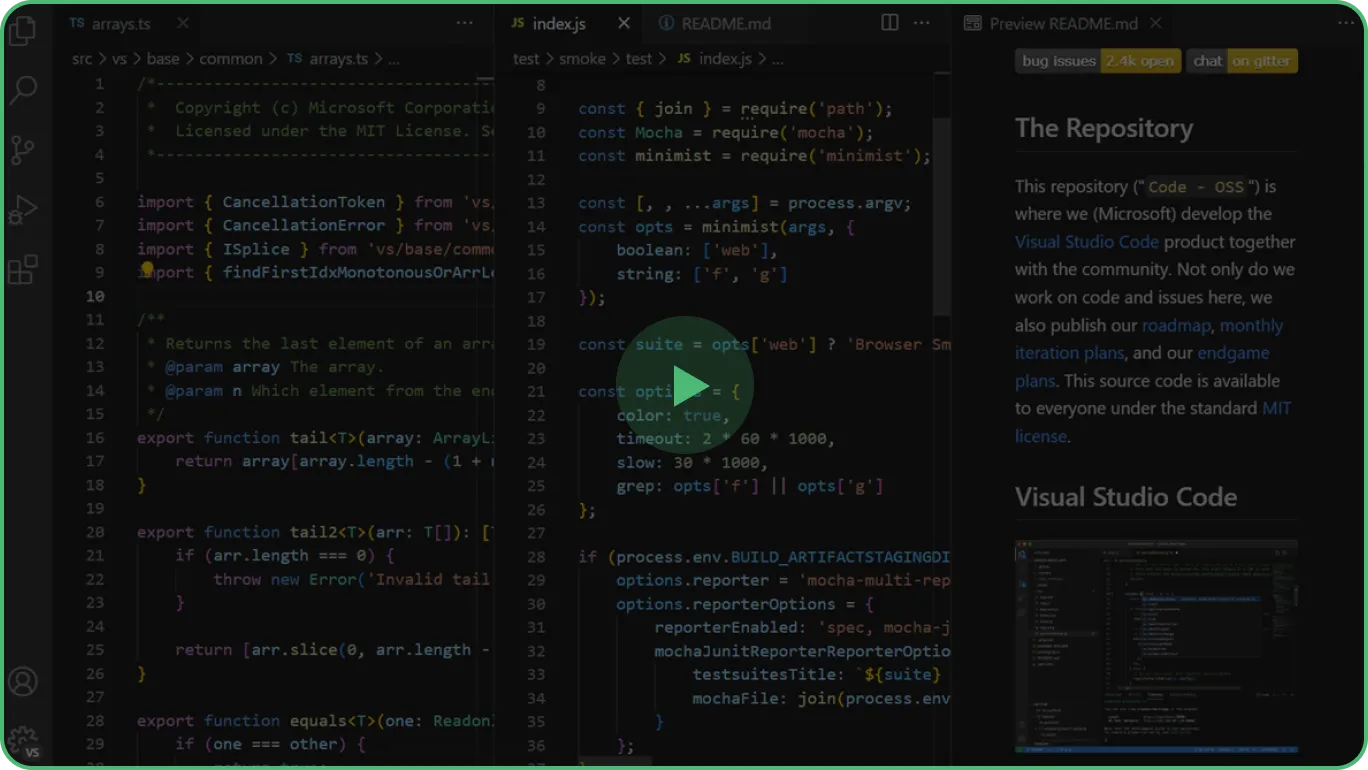Expand the base breadcrumb
This screenshot has width=1368, height=770.
click(163, 59)
